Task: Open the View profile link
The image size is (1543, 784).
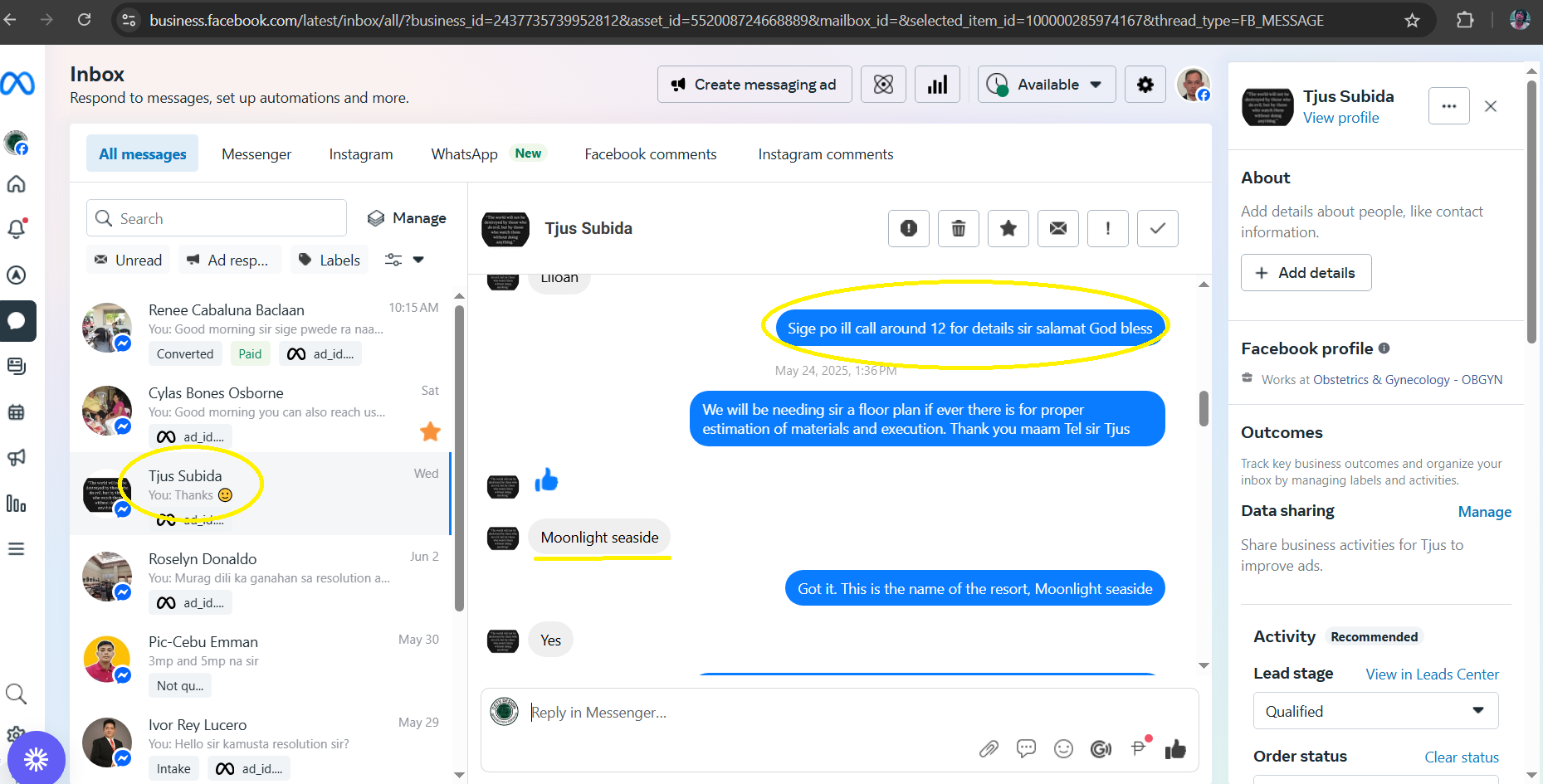Action: tap(1340, 118)
